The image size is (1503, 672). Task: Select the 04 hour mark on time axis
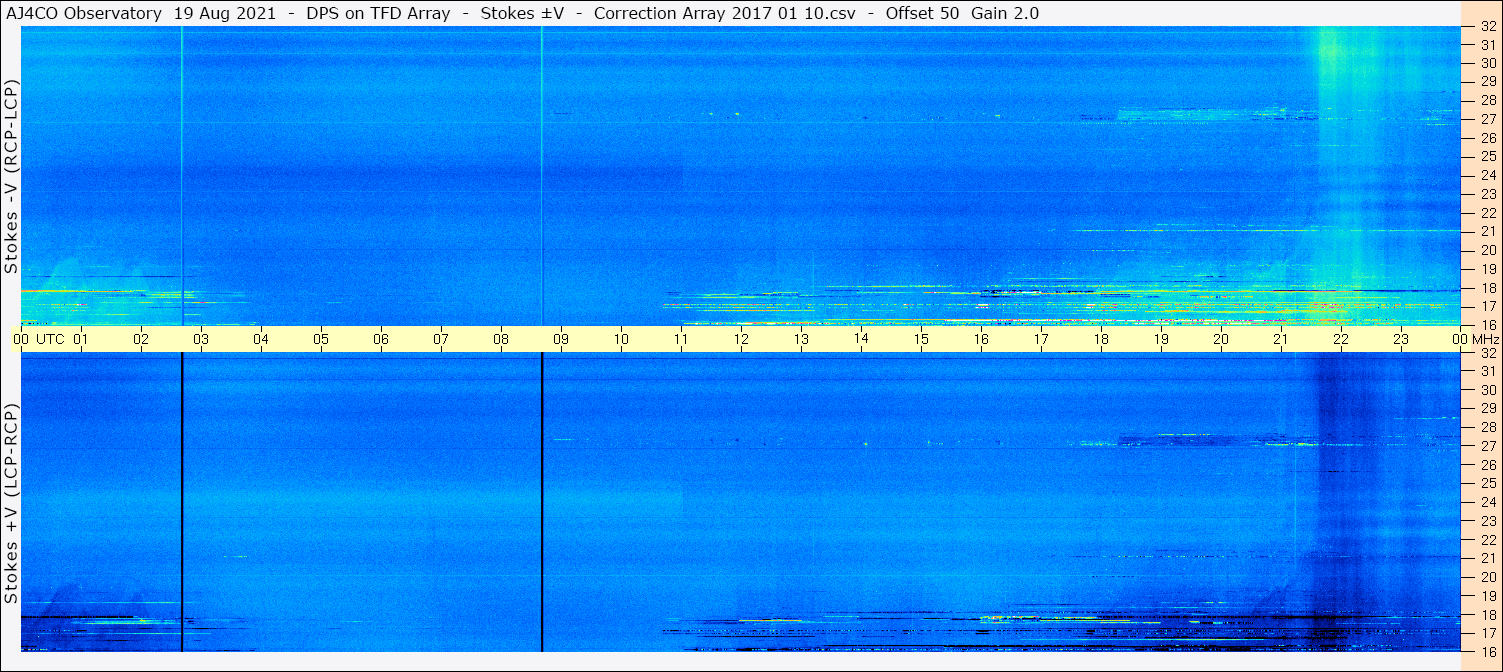point(261,339)
